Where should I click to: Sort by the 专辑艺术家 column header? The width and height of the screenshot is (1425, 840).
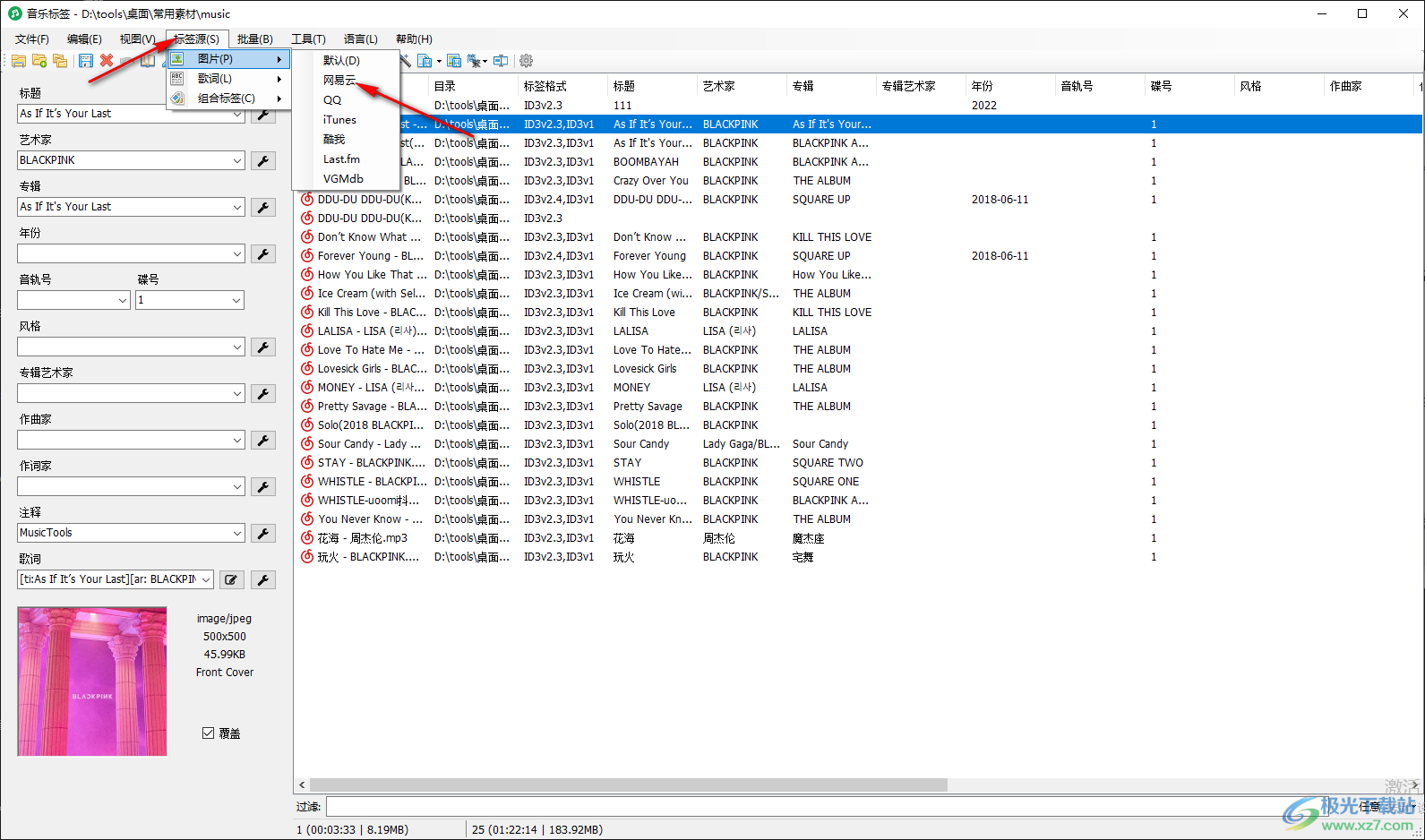(921, 86)
